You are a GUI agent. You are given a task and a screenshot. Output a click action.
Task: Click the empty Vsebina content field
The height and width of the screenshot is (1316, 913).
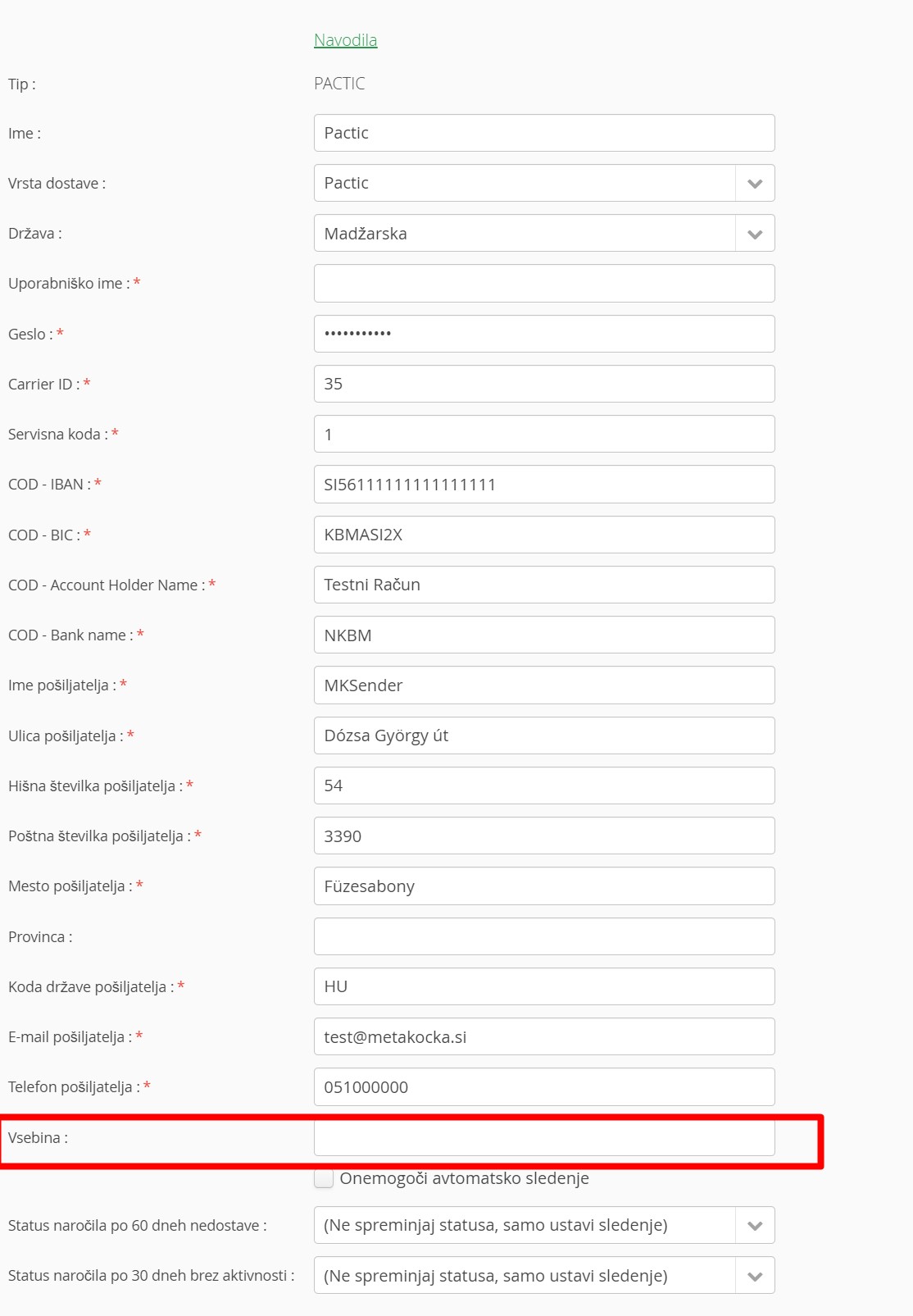tap(543, 1138)
